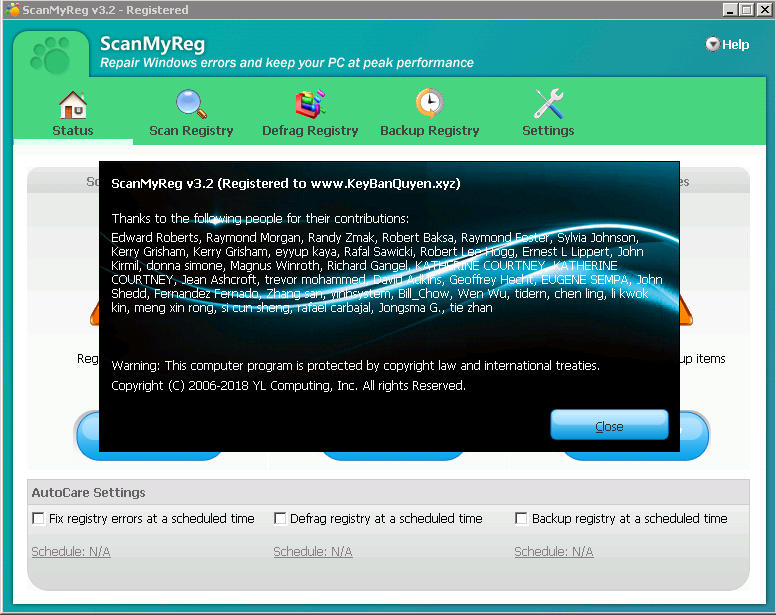Click the "Thanks to the following people" line
The image size is (776, 615).
click(x=260, y=219)
